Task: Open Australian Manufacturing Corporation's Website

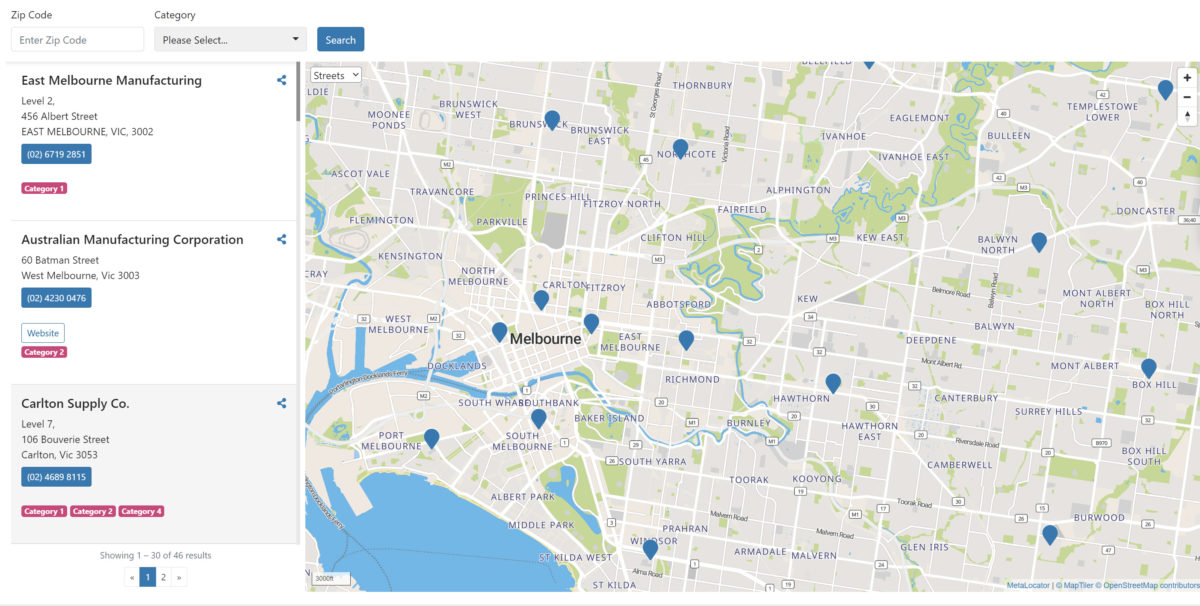Action: tap(43, 332)
